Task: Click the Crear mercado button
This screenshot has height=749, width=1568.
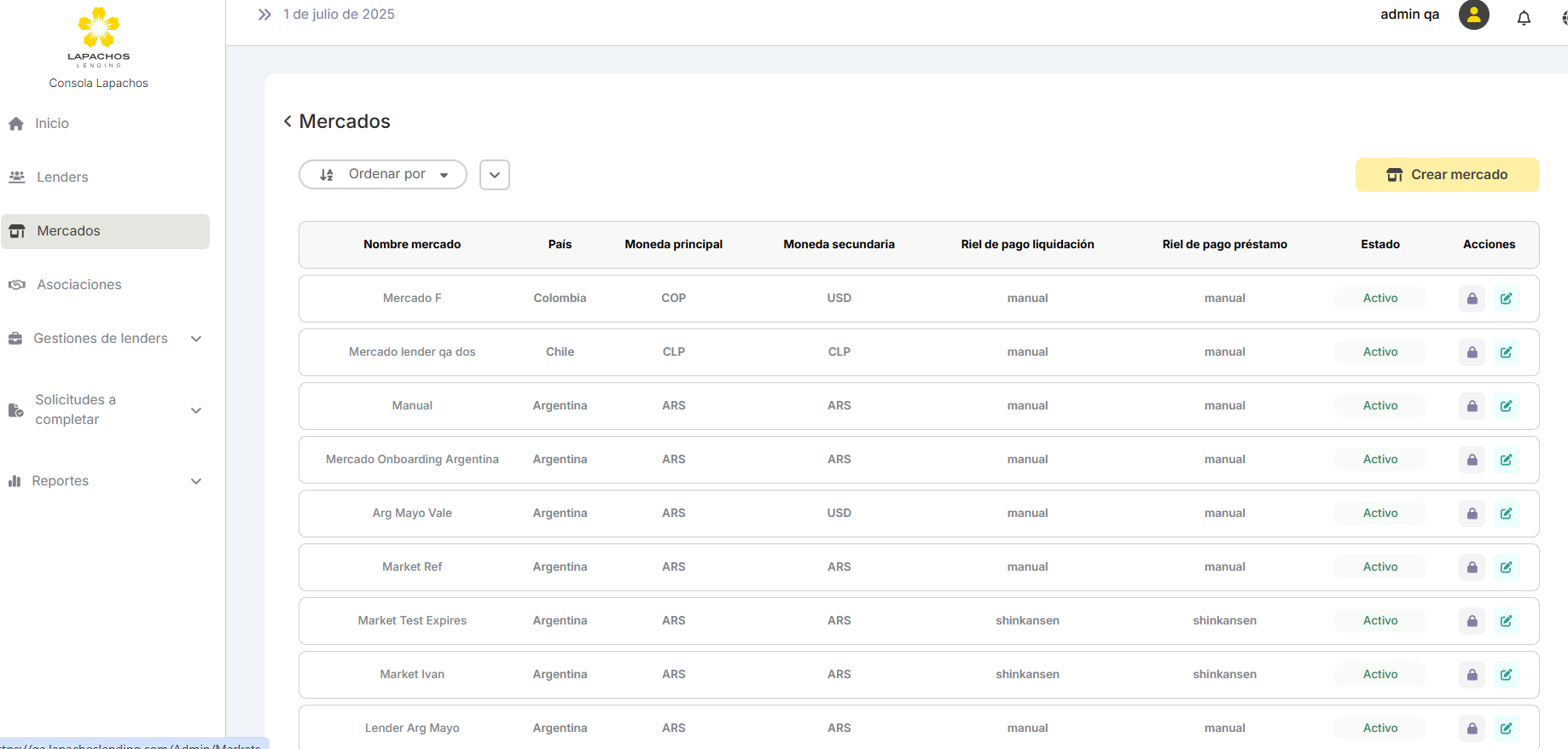Action: (x=1447, y=175)
